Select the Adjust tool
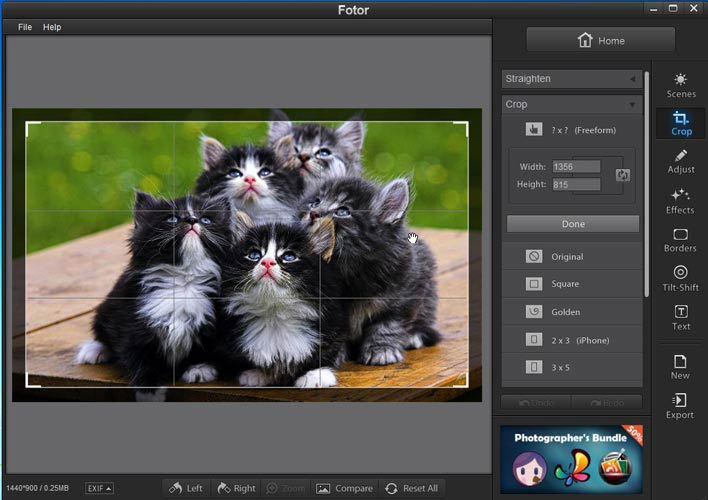 pyautogui.click(x=680, y=161)
